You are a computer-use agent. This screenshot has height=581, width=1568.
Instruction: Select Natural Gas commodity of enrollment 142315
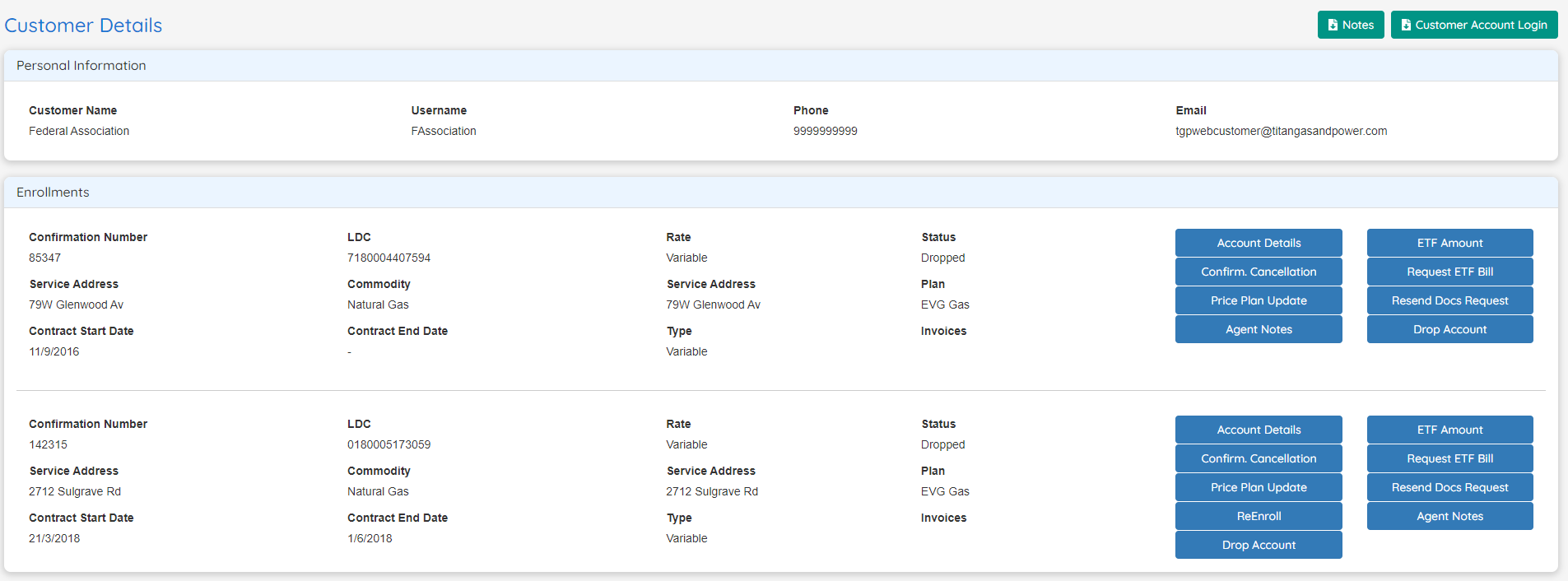[378, 491]
